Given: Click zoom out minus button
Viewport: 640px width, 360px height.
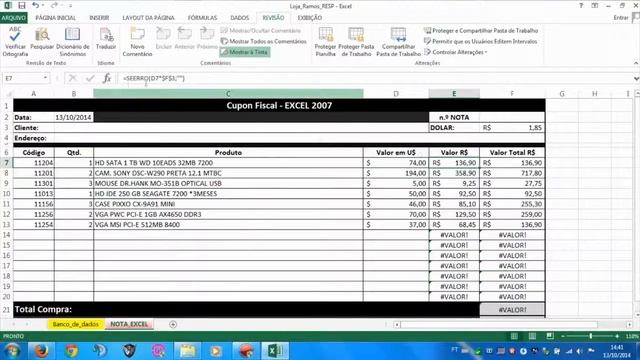Looking at the screenshot, I should coord(563,336).
